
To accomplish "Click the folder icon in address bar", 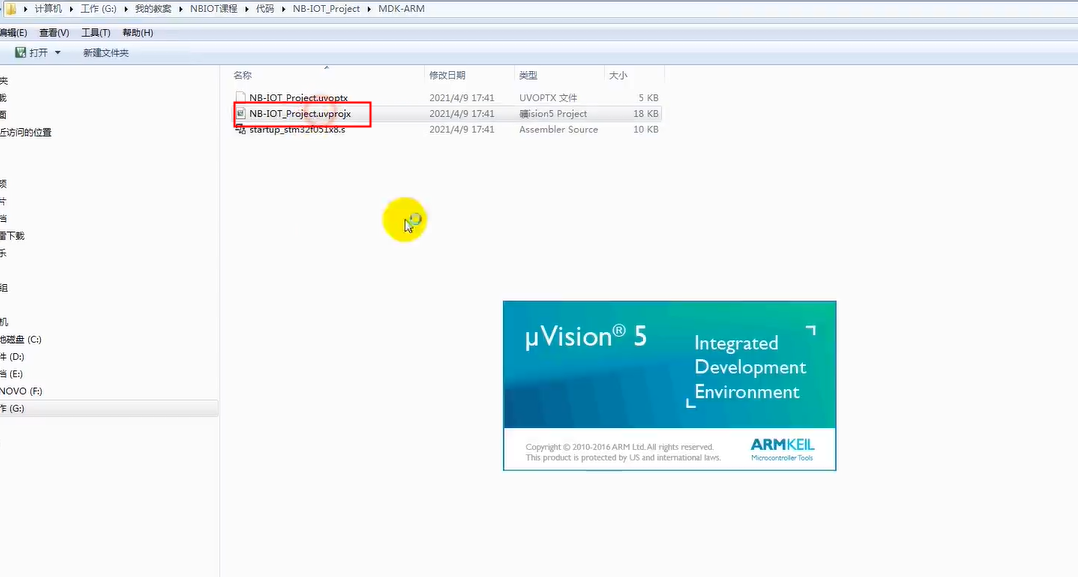I will click(x=11, y=9).
